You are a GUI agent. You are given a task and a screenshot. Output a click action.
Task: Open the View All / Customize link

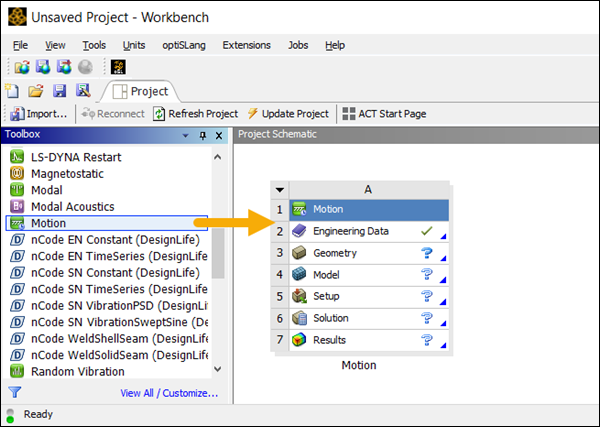(166, 393)
